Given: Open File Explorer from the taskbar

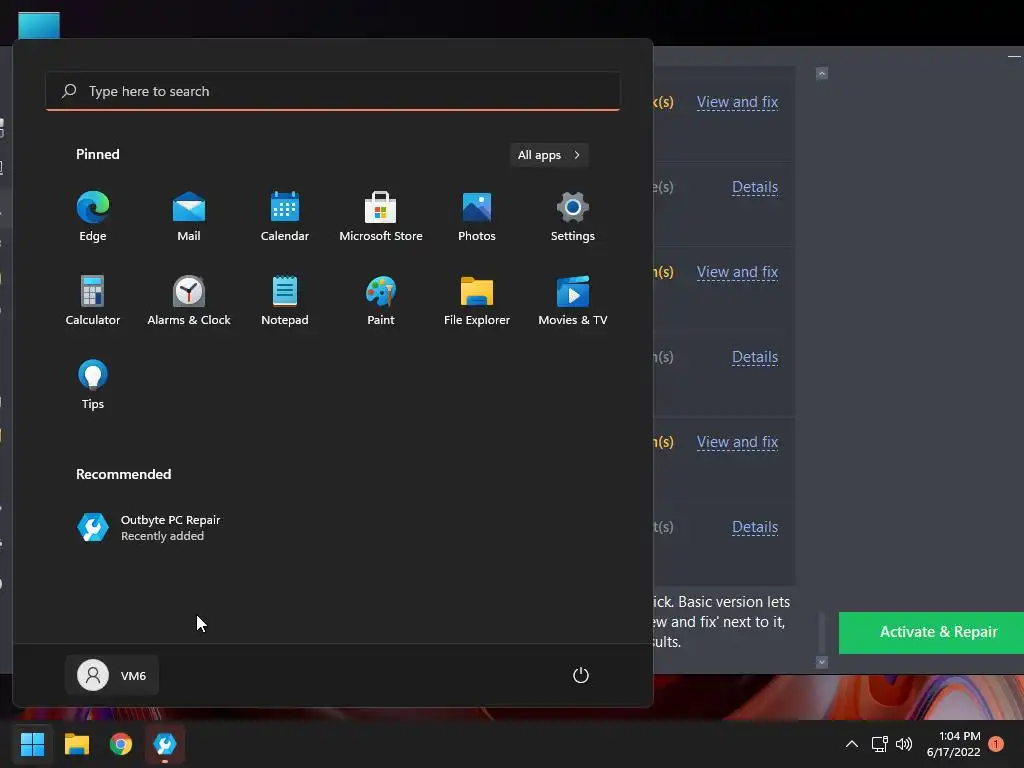Looking at the screenshot, I should pos(76,744).
